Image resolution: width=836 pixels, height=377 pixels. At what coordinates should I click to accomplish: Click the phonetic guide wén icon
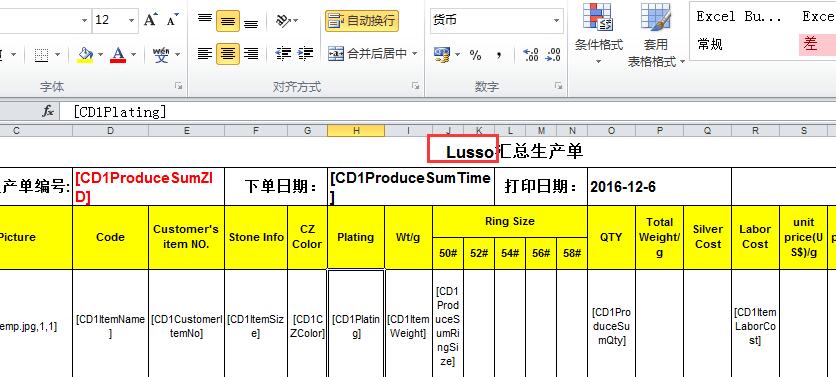tap(161, 54)
